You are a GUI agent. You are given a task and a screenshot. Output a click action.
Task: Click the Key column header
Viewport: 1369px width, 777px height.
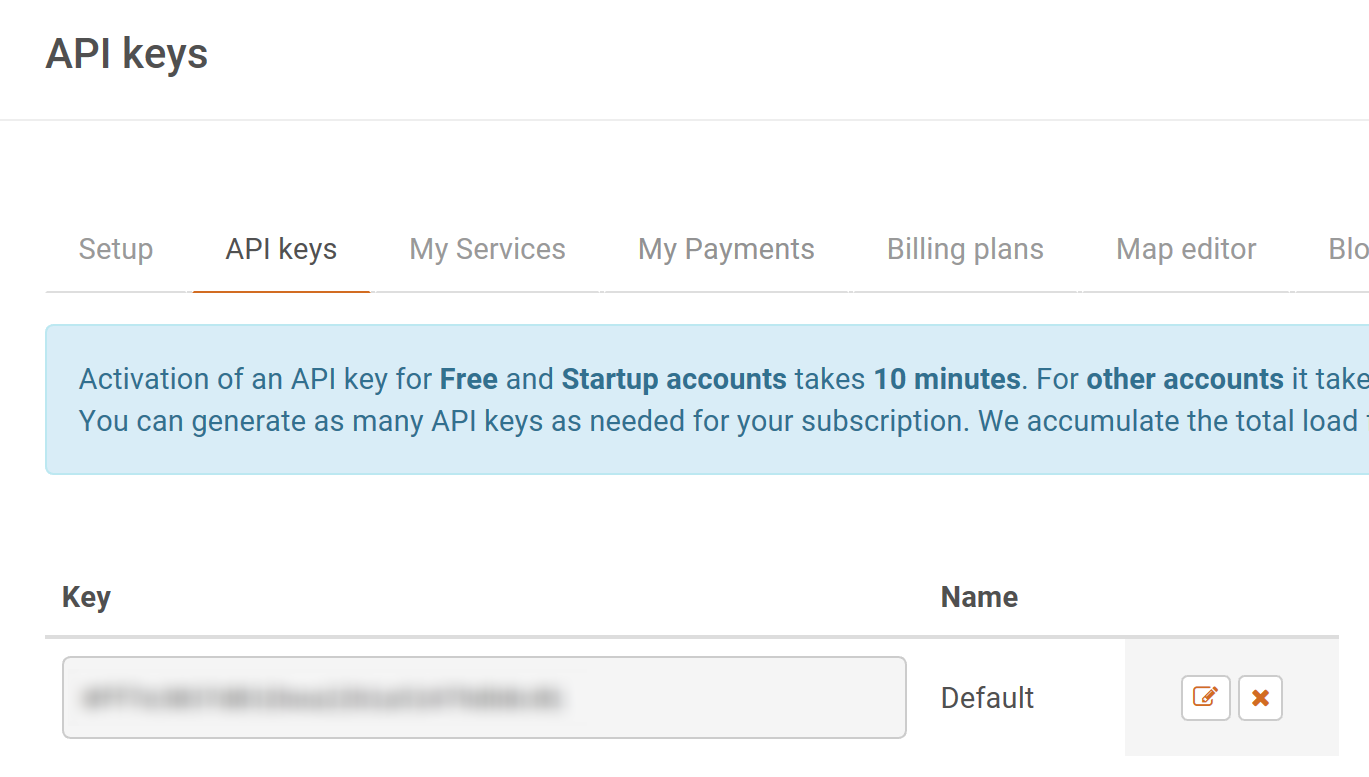tap(86, 597)
